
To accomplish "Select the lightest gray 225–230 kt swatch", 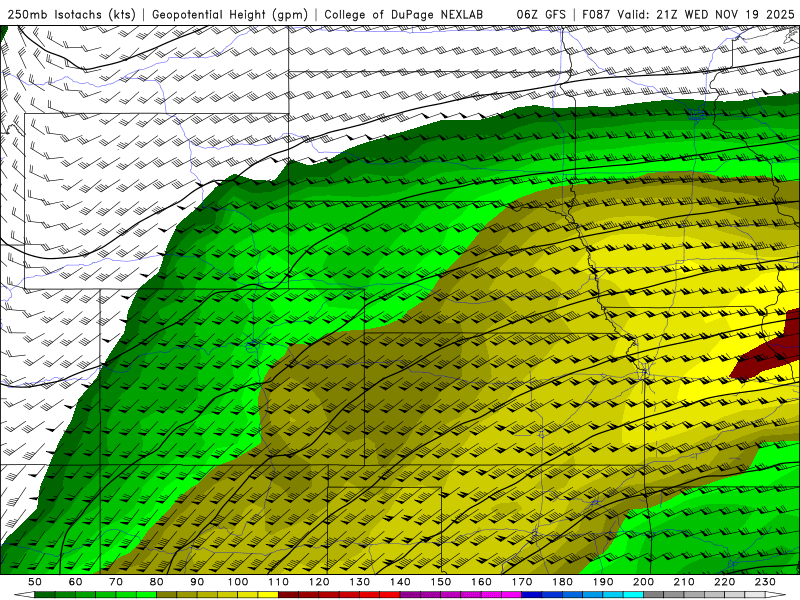I will tap(755, 595).
